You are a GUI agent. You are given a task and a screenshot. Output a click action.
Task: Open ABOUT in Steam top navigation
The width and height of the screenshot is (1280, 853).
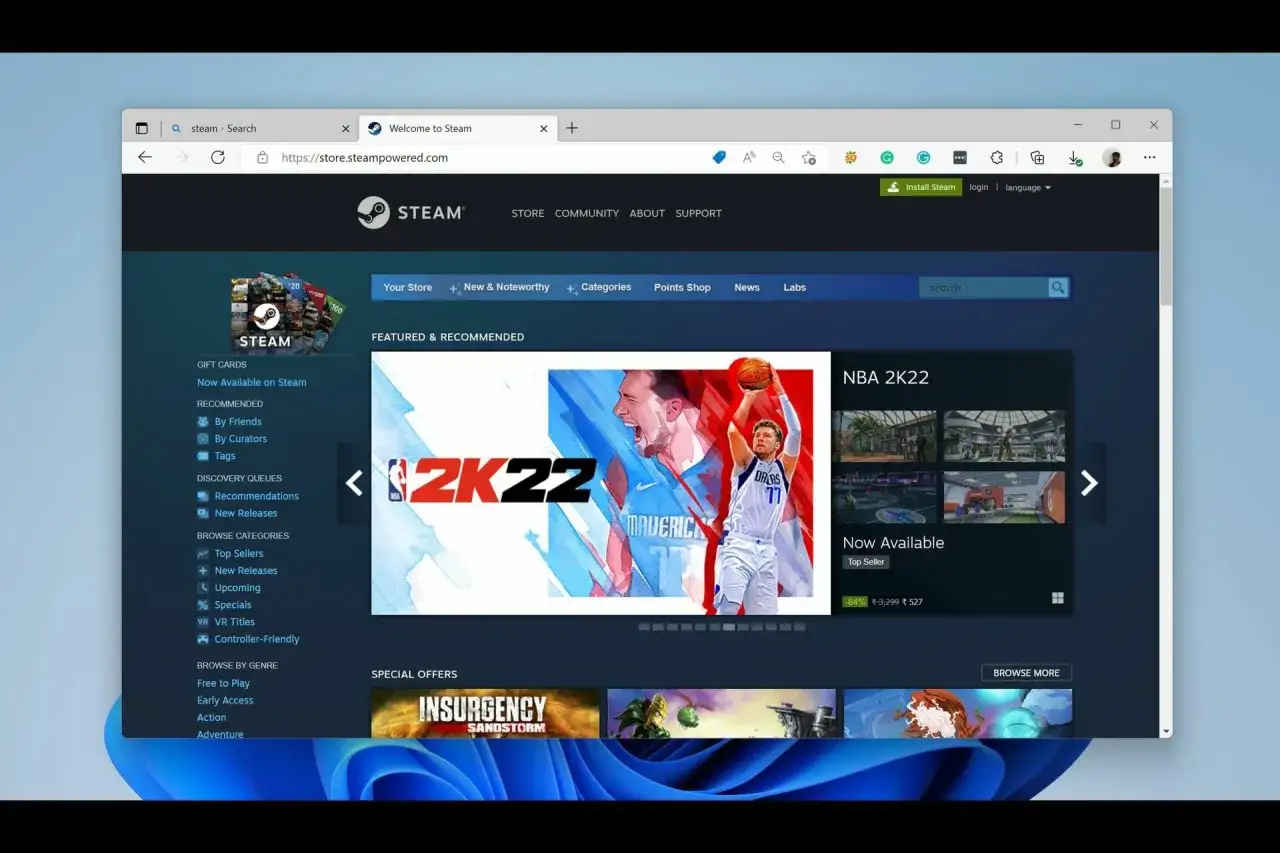(647, 213)
